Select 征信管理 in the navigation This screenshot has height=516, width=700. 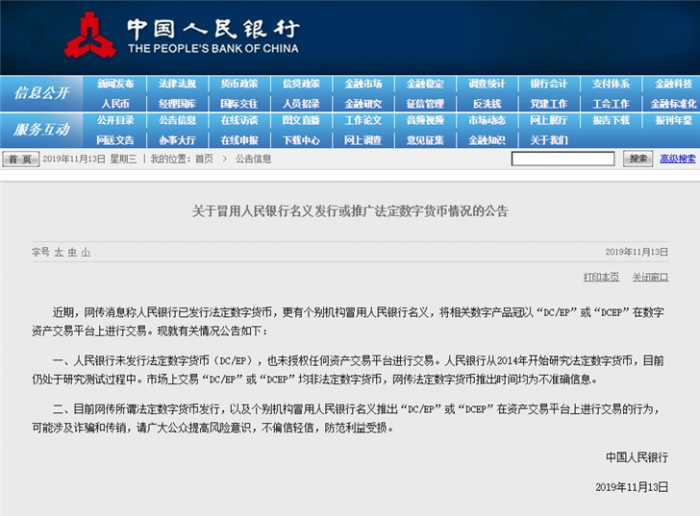point(425,104)
